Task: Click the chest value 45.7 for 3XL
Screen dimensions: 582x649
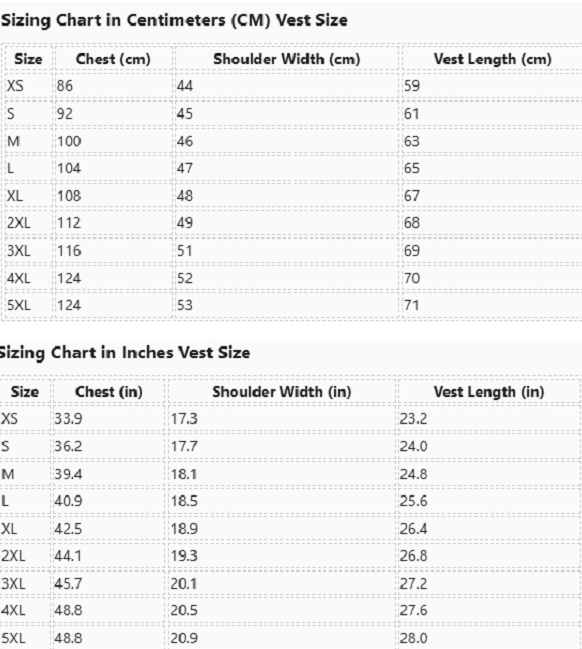Action: [68, 584]
